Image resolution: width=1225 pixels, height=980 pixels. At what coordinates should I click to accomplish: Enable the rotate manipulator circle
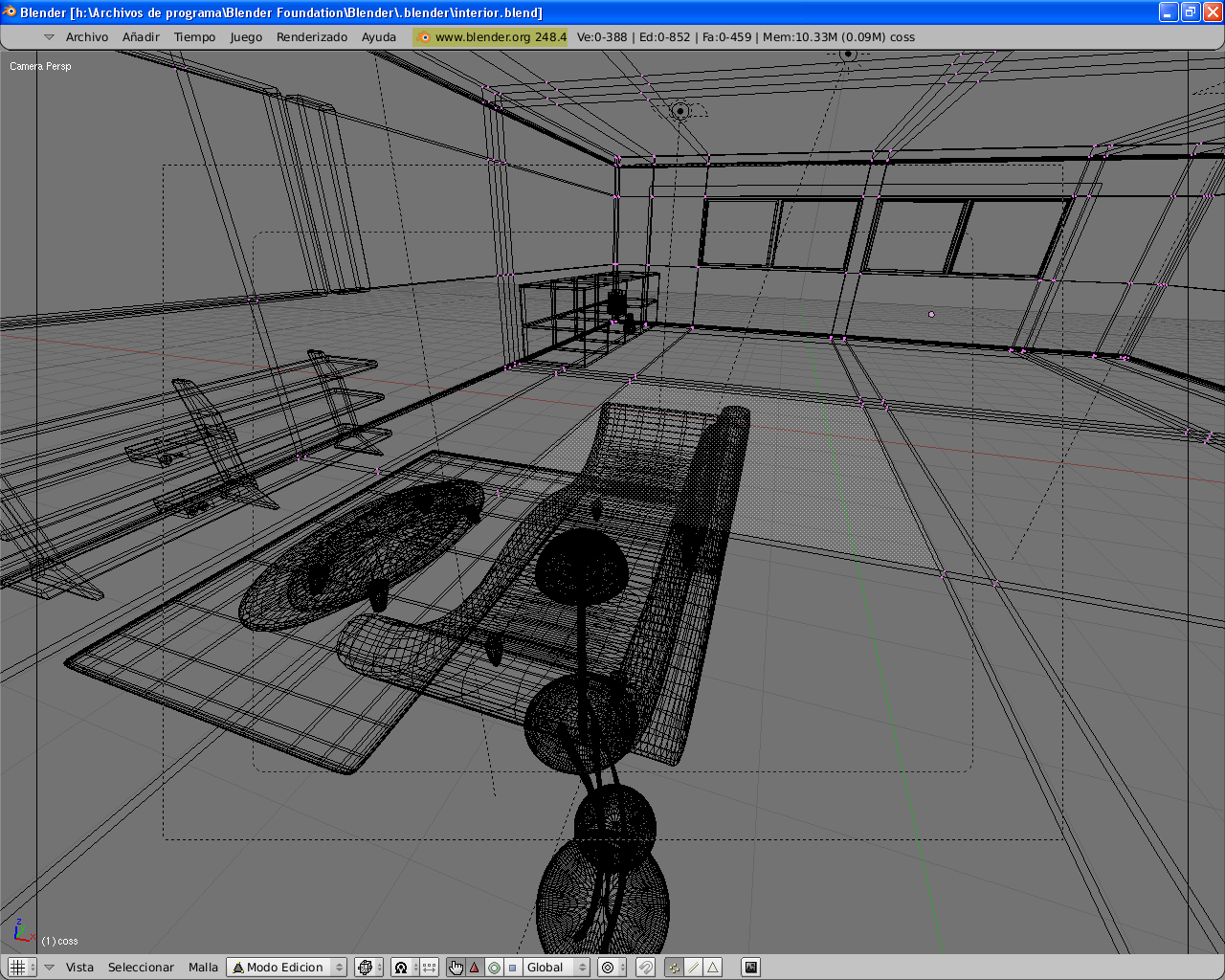[x=494, y=968]
